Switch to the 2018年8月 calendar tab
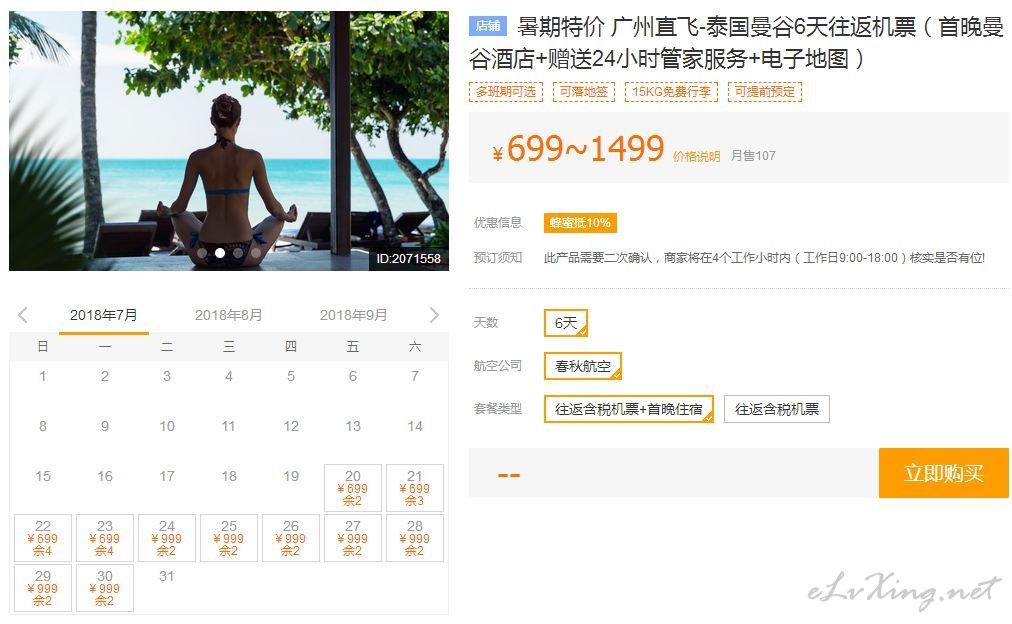The image size is (1012, 624). [x=228, y=315]
